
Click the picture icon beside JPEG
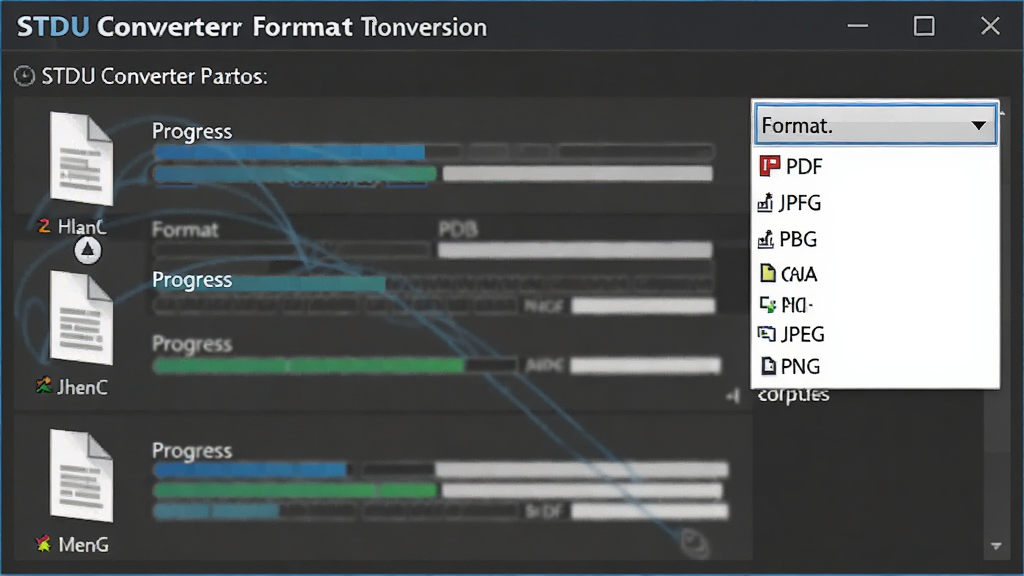click(x=767, y=334)
